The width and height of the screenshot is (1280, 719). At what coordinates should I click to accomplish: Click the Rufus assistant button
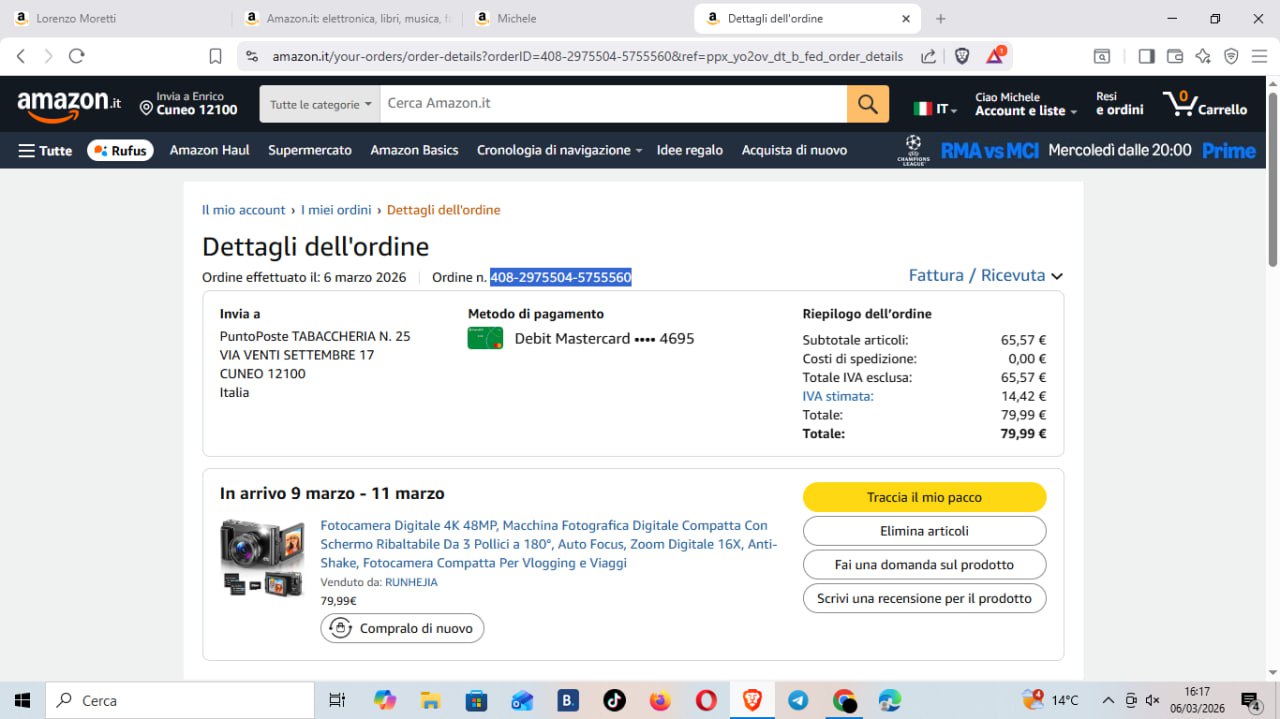(120, 150)
